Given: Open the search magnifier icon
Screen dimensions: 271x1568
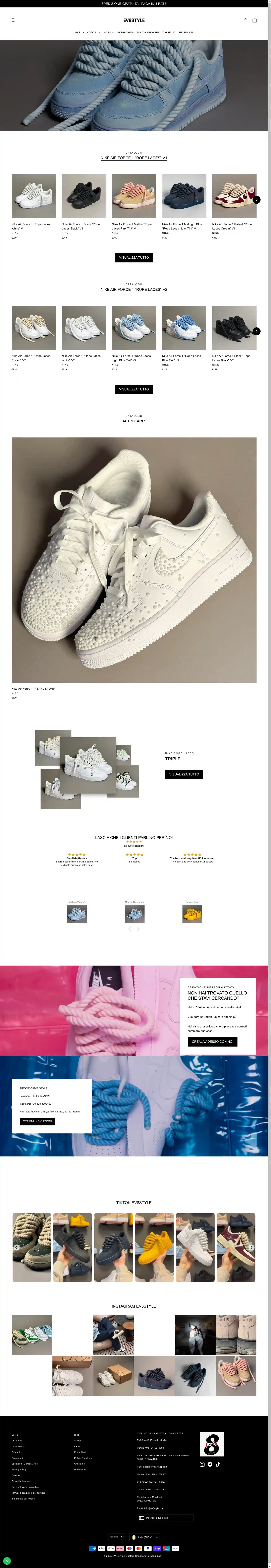Looking at the screenshot, I should [13, 20].
